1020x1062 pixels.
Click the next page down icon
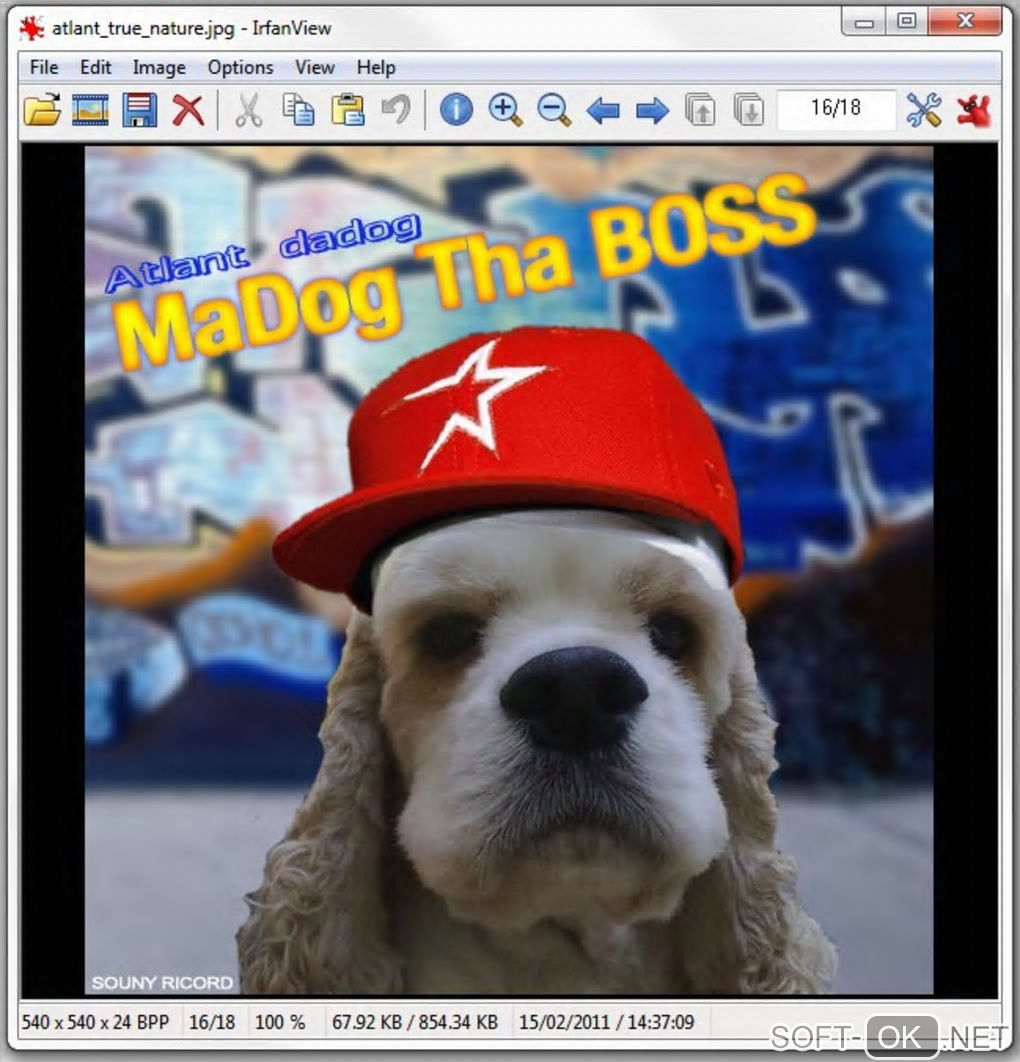tap(749, 110)
